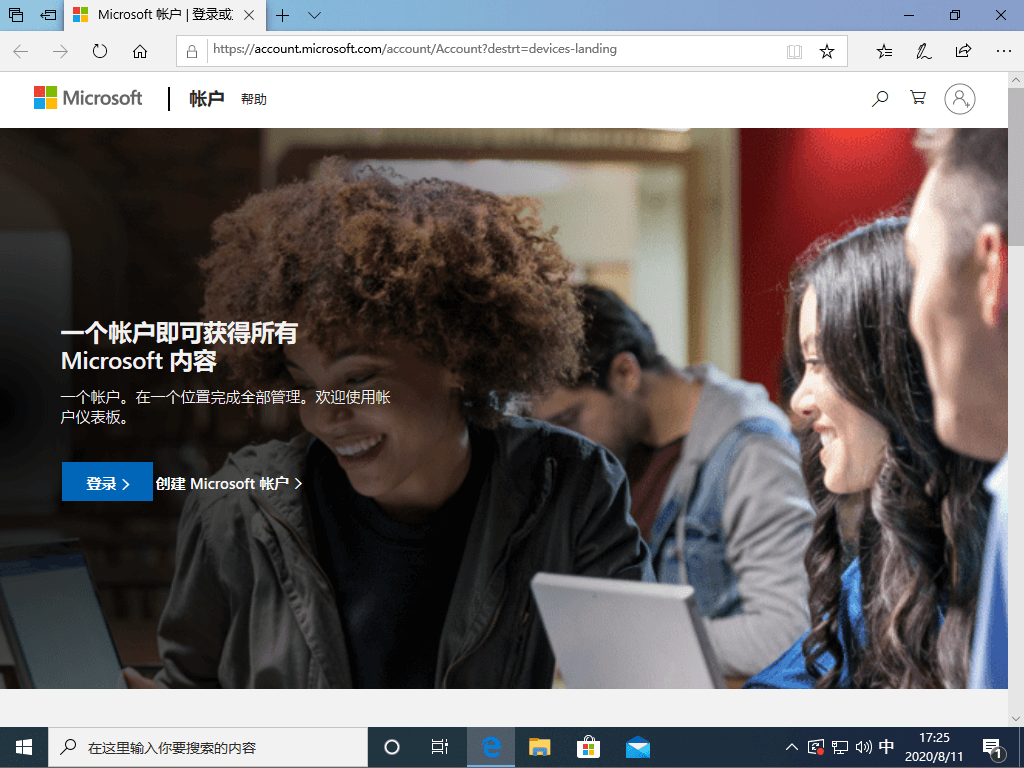Viewport: 1024px width, 768px height.
Task: Open the Edge settings ellipsis menu
Action: pyautogui.click(x=1003, y=51)
